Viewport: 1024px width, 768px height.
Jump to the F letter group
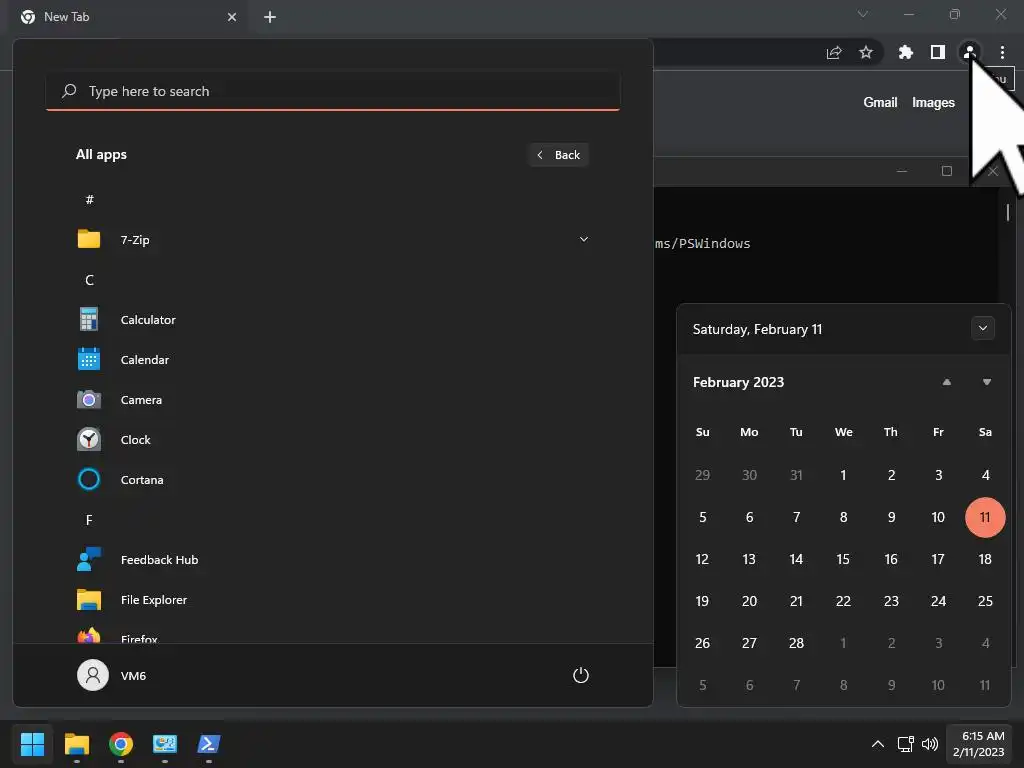(89, 520)
